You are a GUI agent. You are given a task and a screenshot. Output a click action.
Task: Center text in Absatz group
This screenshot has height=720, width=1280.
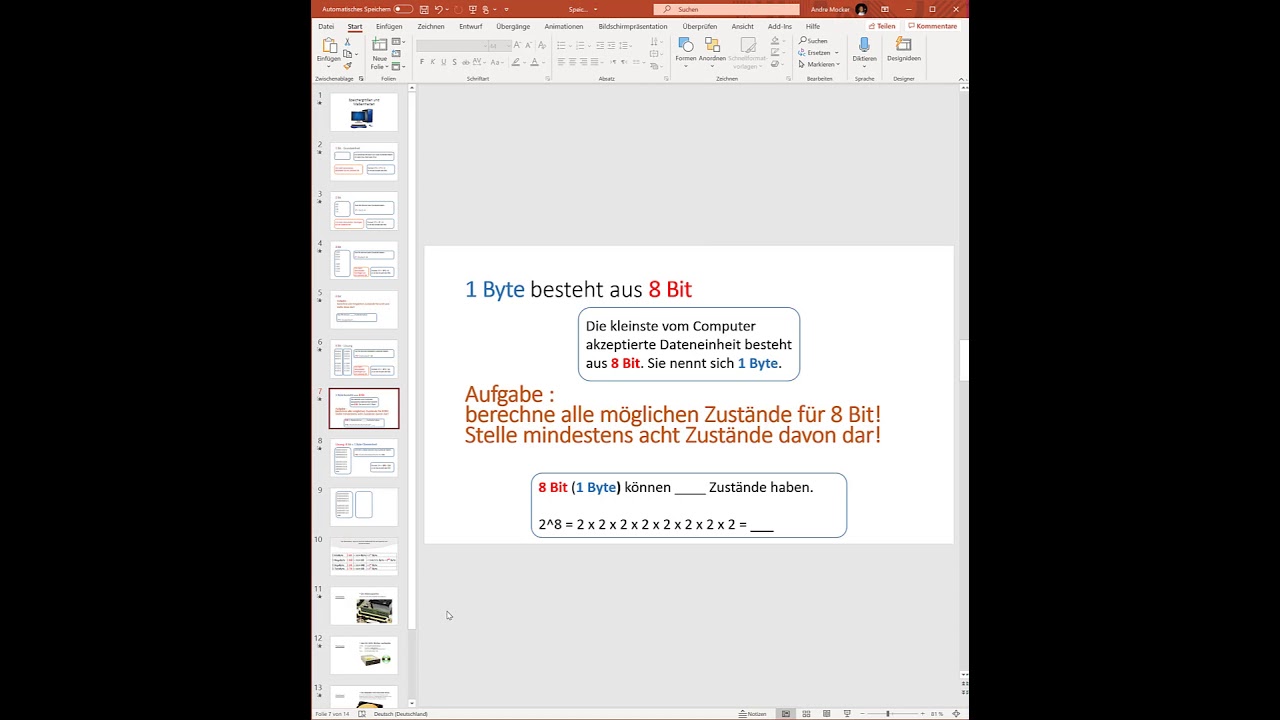pyautogui.click(x=574, y=62)
